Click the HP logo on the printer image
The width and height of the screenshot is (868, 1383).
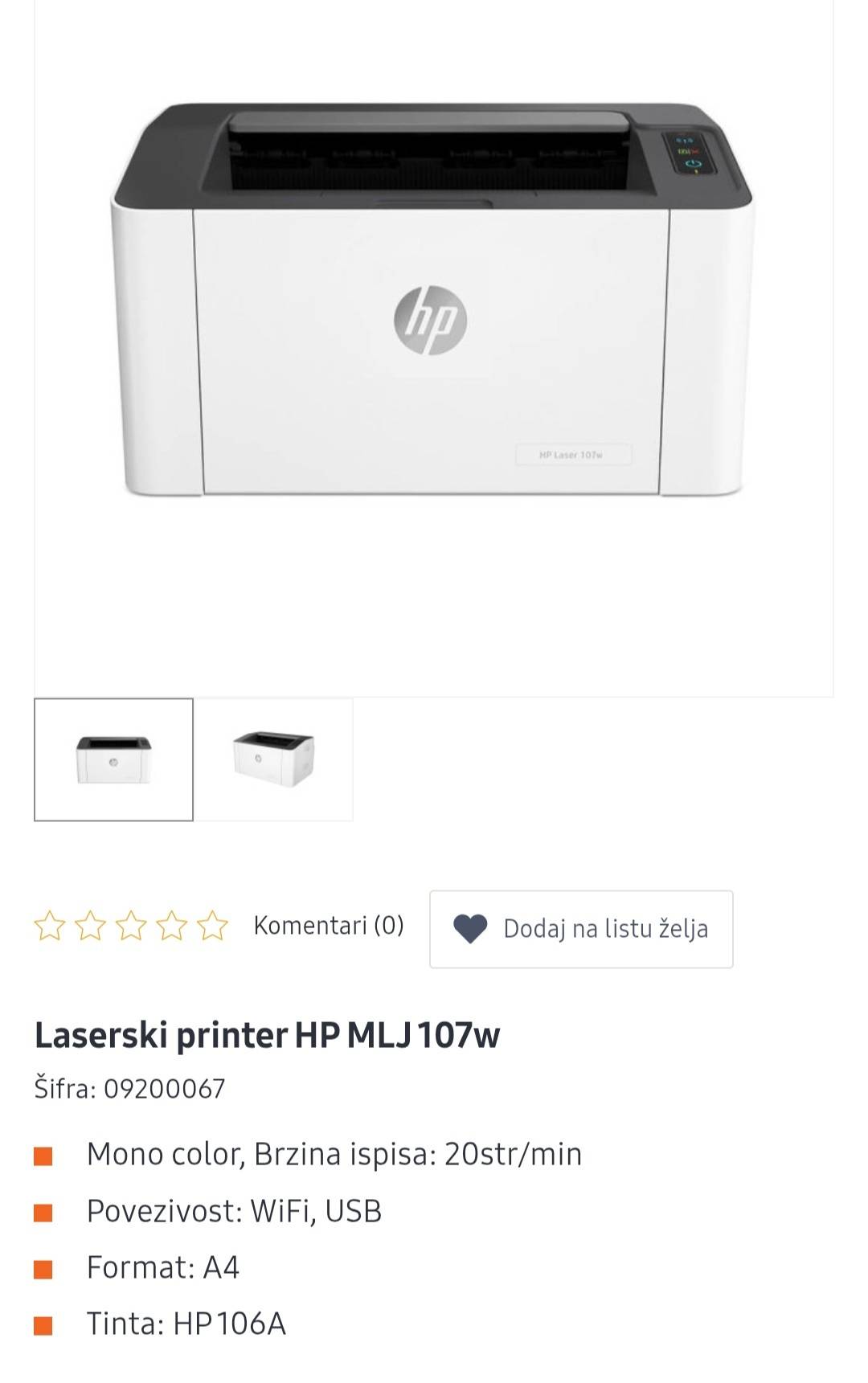[430, 321]
